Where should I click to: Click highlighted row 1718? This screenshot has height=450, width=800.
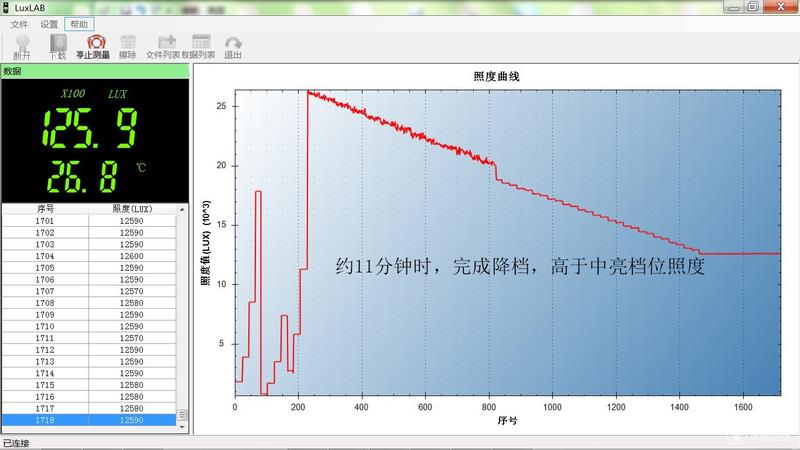click(89, 420)
